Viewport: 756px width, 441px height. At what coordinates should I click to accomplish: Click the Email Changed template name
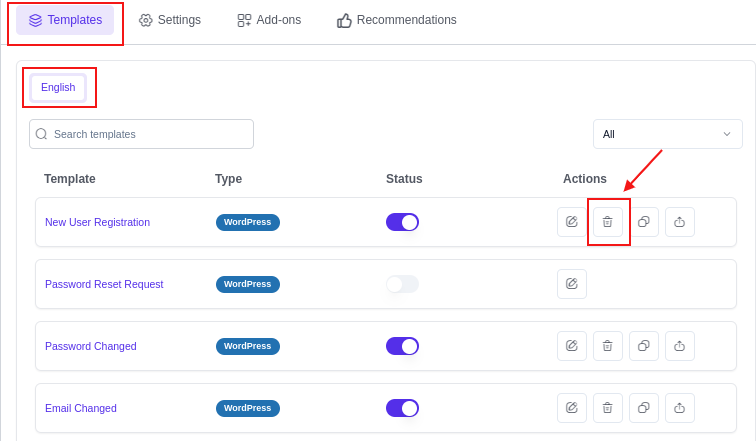[81, 408]
